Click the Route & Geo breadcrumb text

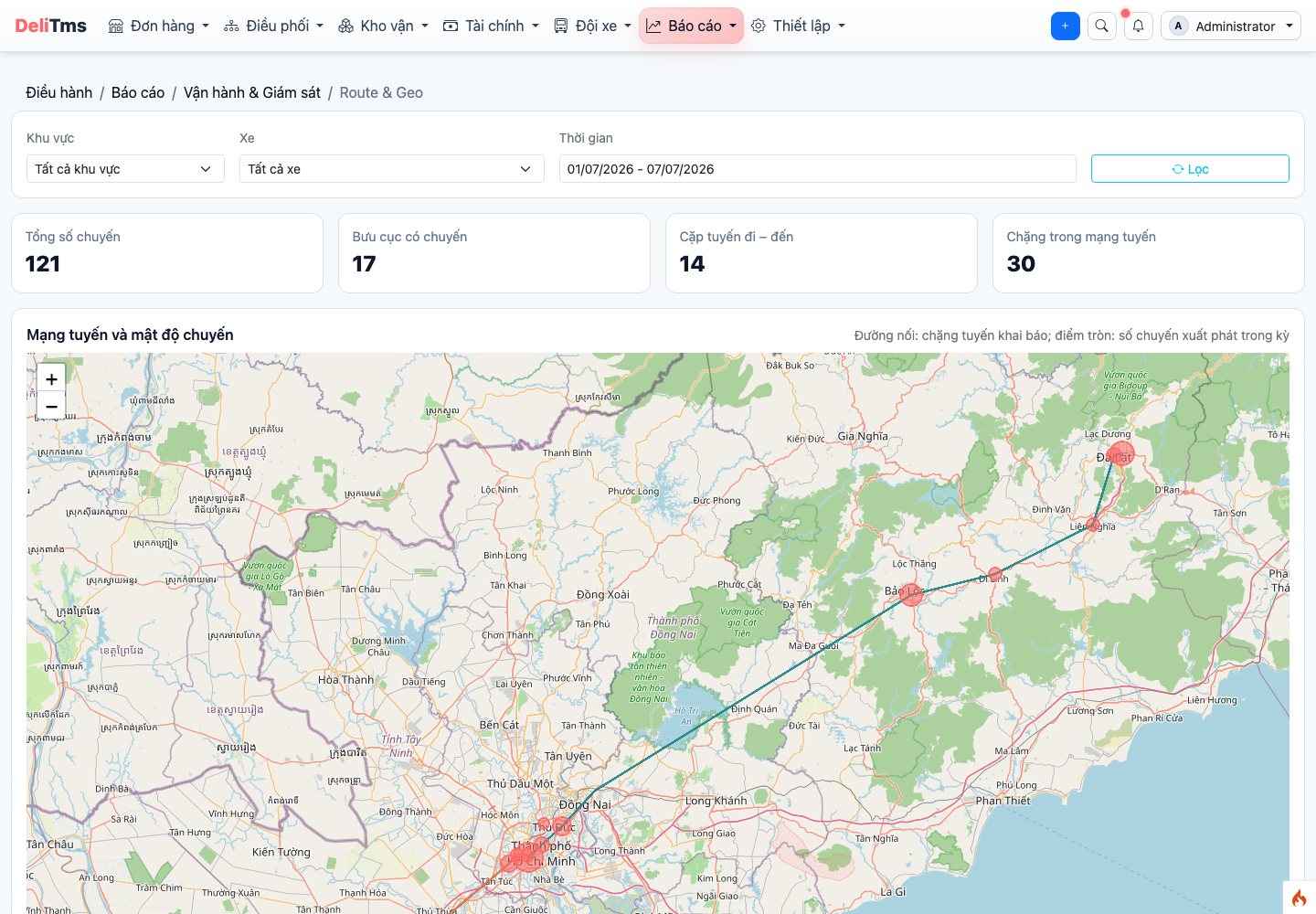(x=381, y=92)
